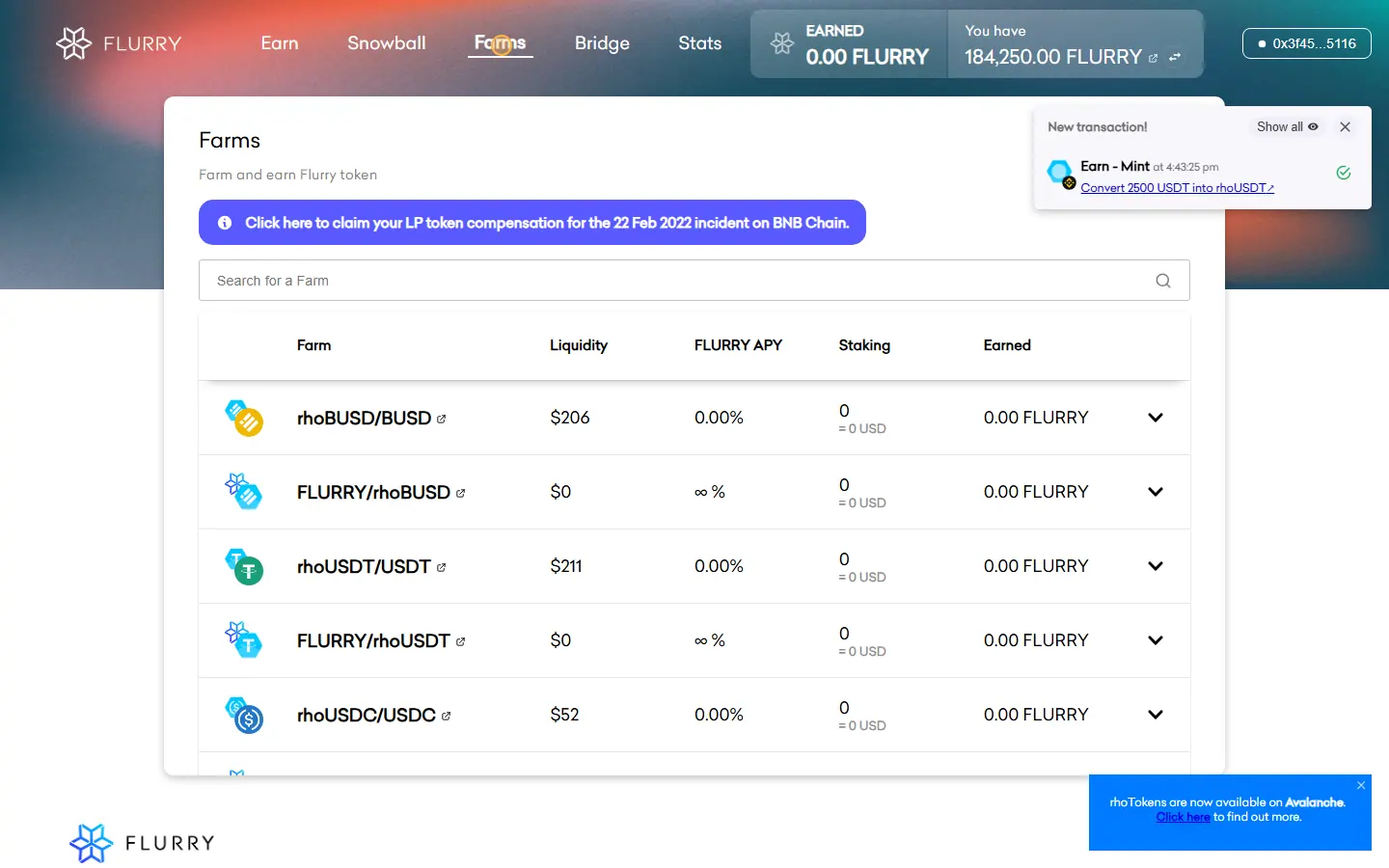Toggle Show all transactions eye button
This screenshot has height=868, width=1389.
[x=1288, y=126]
